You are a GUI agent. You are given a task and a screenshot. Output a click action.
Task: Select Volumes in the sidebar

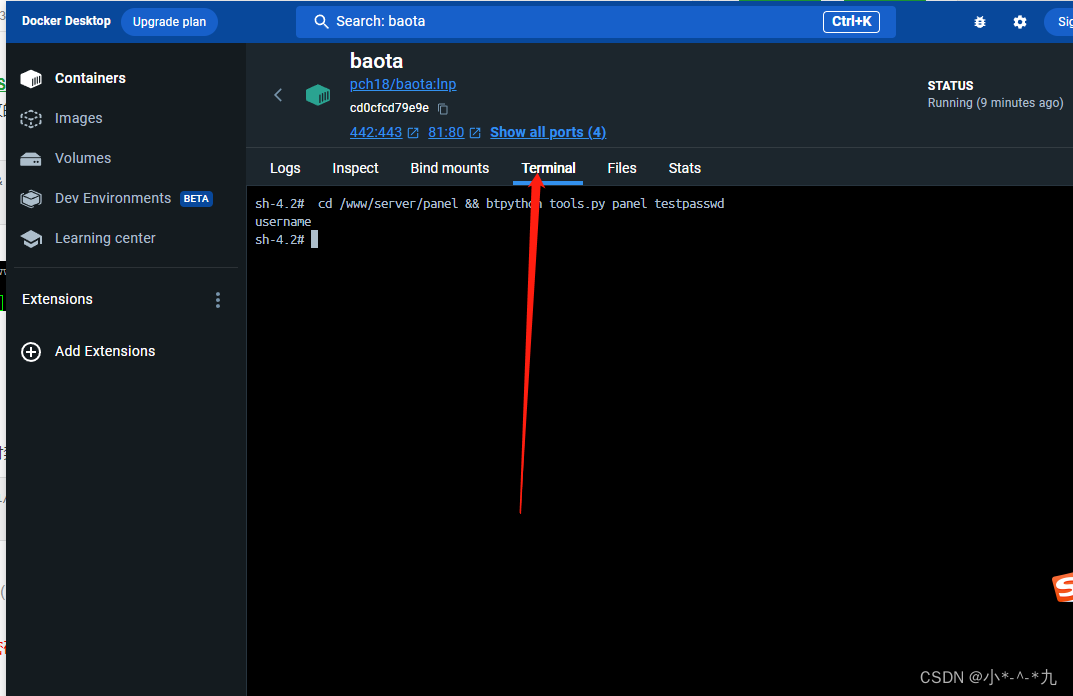click(83, 158)
